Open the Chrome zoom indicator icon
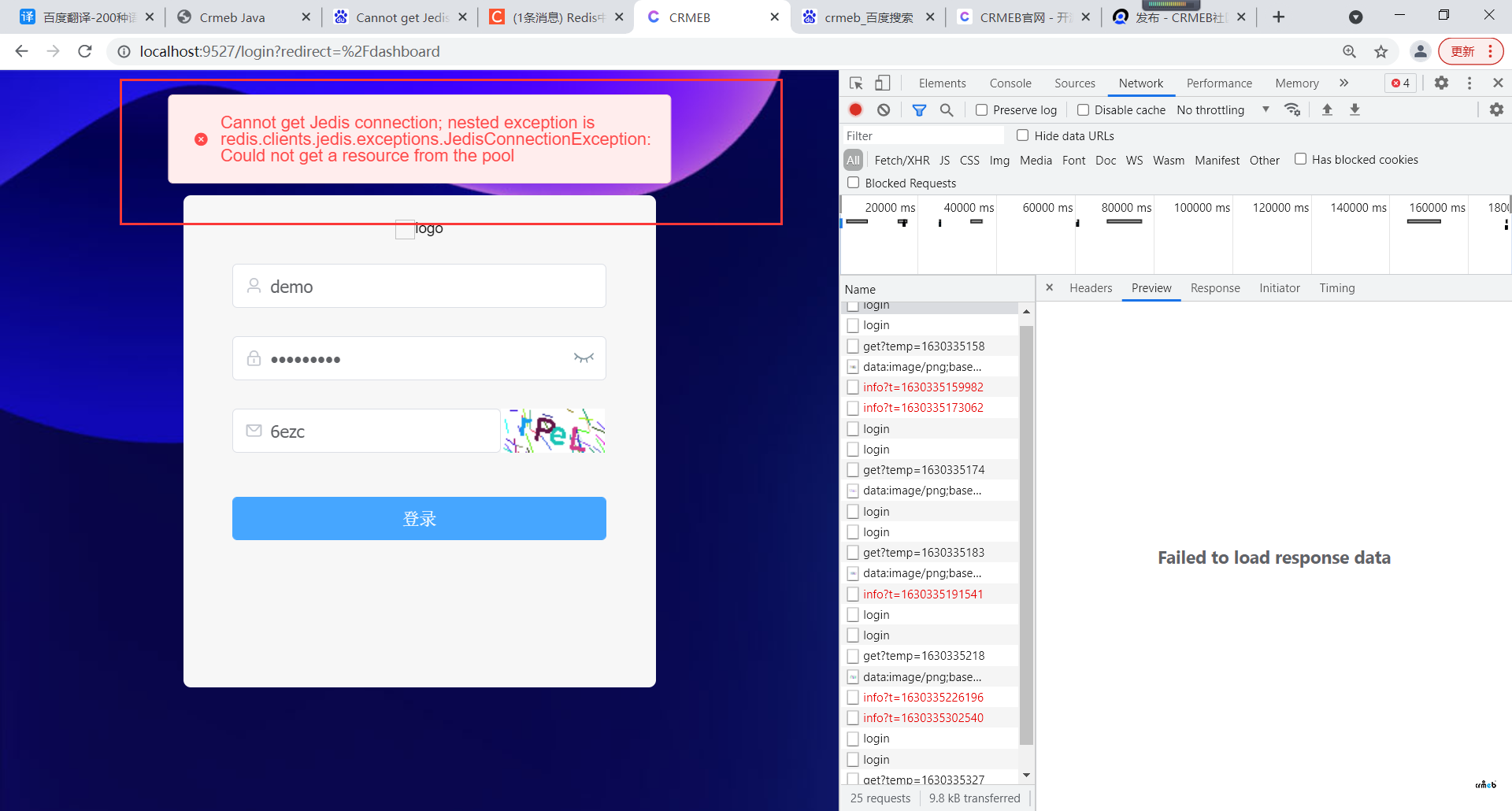This screenshot has width=1512, height=811. (x=1349, y=51)
